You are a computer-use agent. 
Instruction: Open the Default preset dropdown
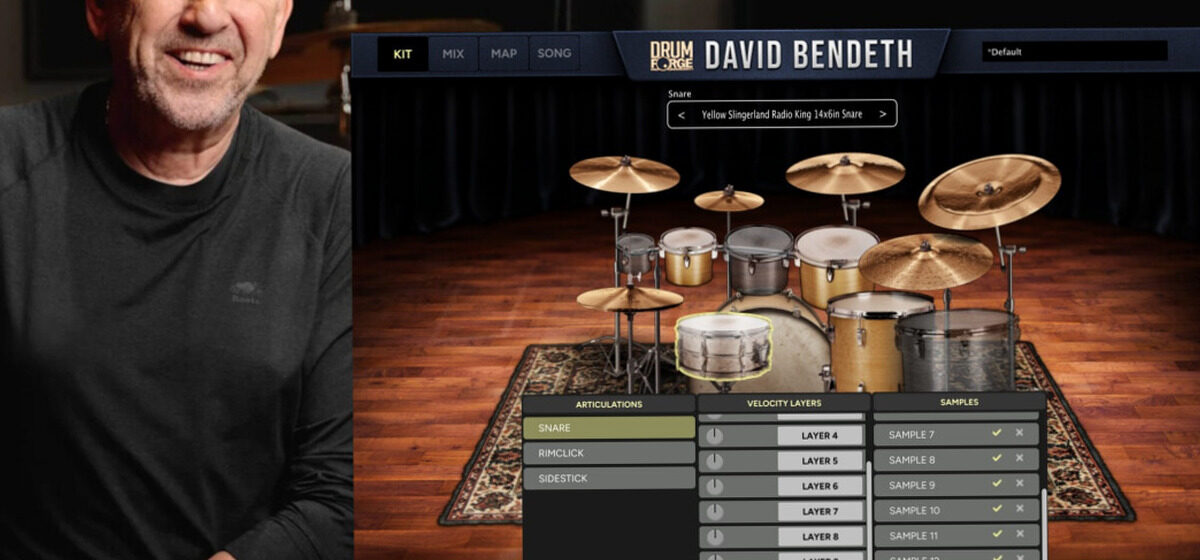pos(1075,51)
